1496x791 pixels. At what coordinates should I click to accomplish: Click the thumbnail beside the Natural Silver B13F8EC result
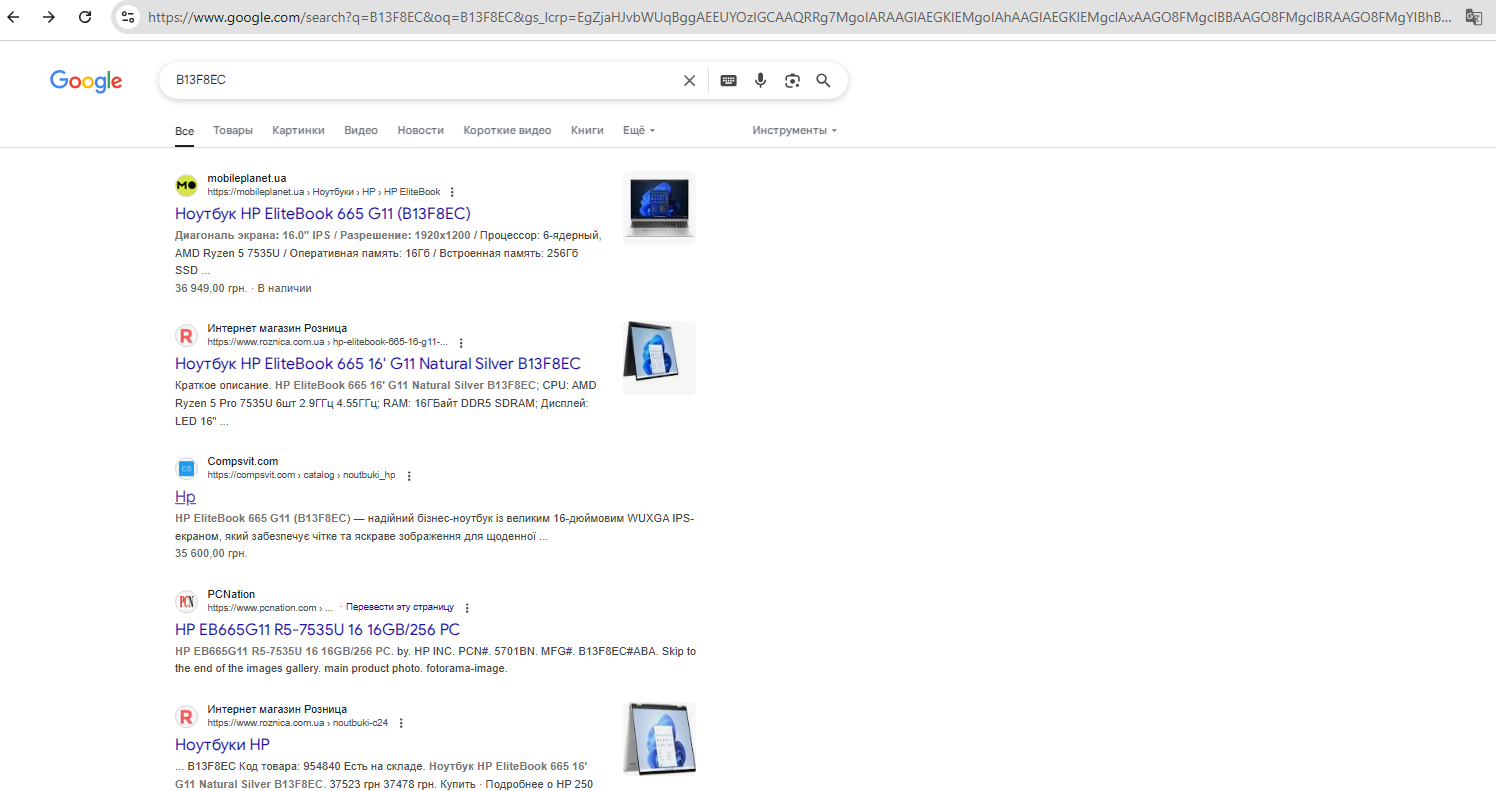[659, 358]
